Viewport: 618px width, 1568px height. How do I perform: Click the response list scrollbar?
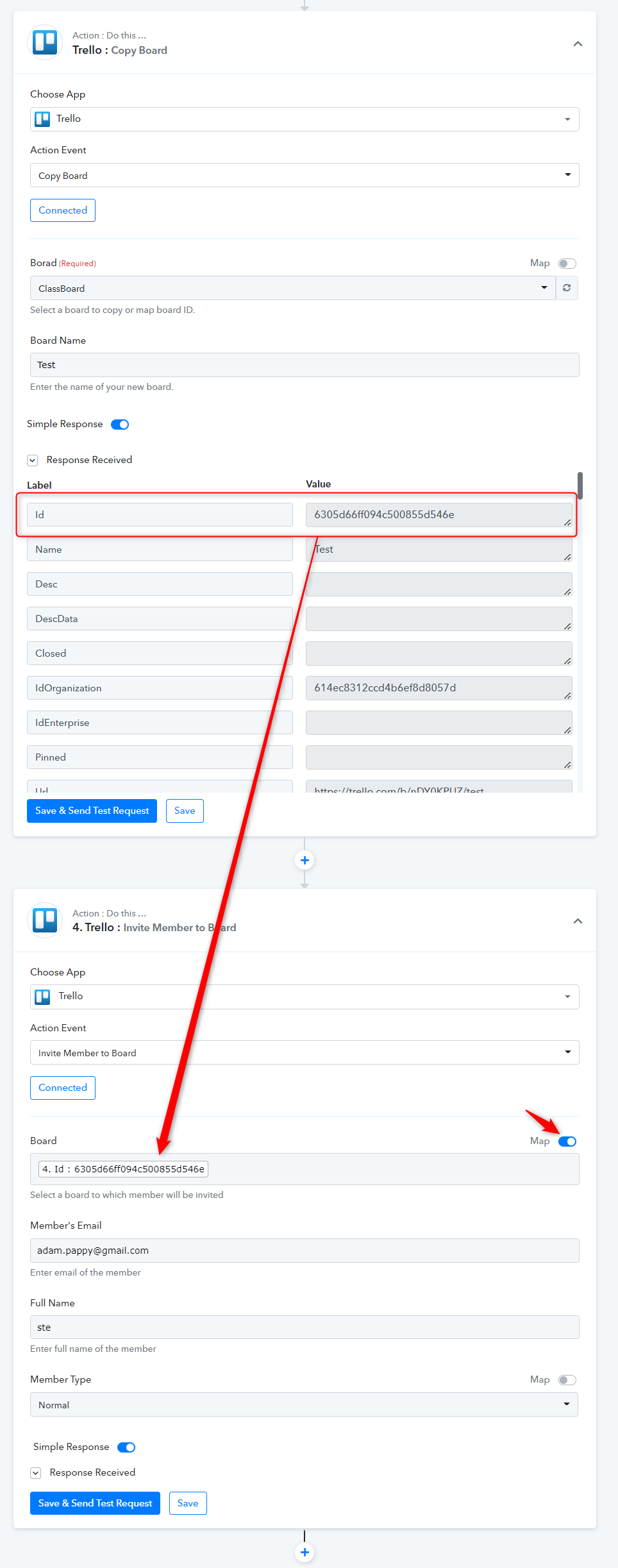tap(580, 485)
